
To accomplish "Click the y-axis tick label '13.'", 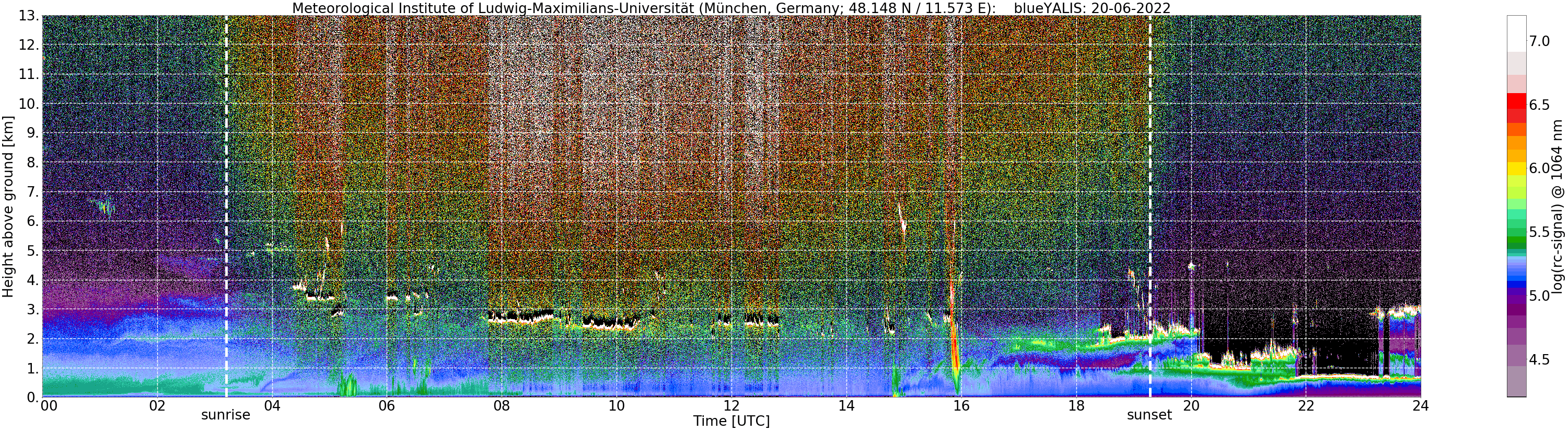I will (29, 16).
